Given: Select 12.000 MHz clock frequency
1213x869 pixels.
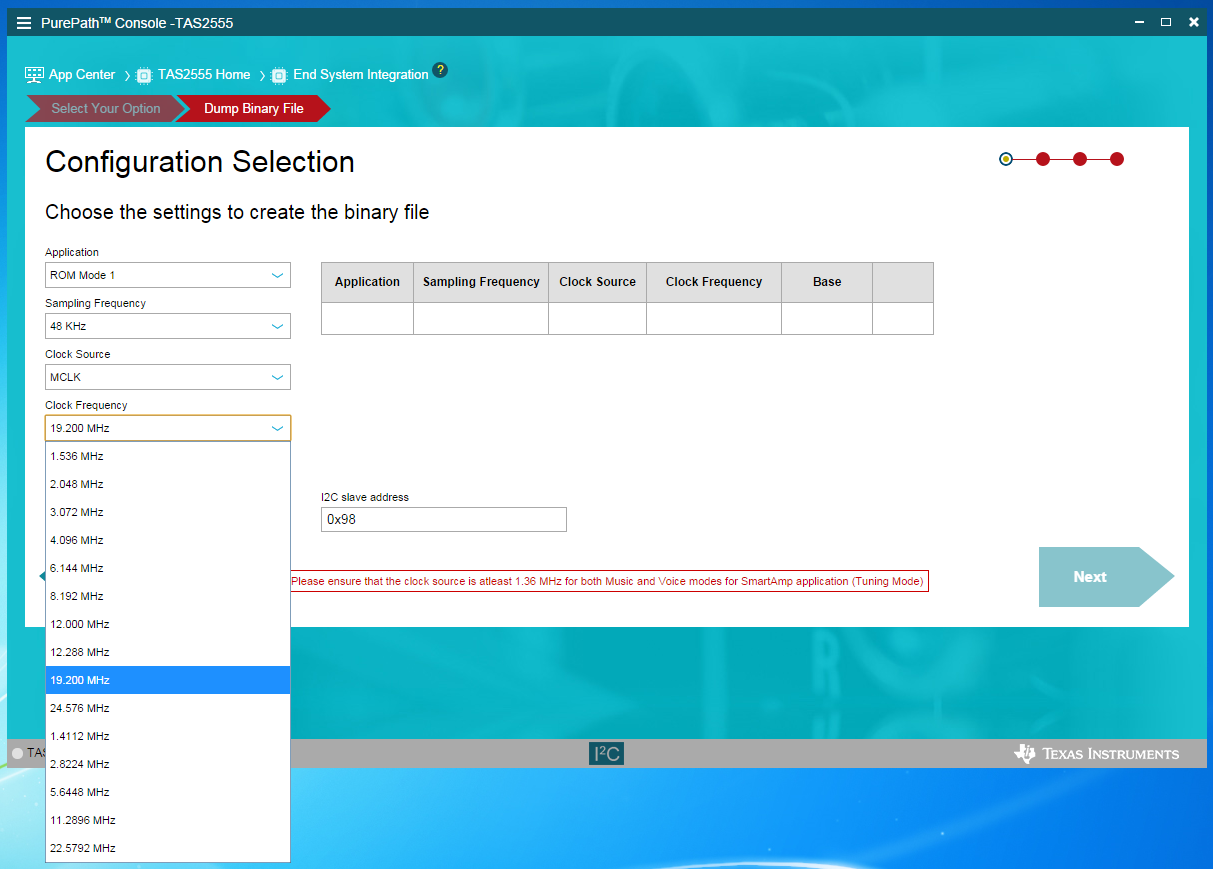Looking at the screenshot, I should point(168,624).
